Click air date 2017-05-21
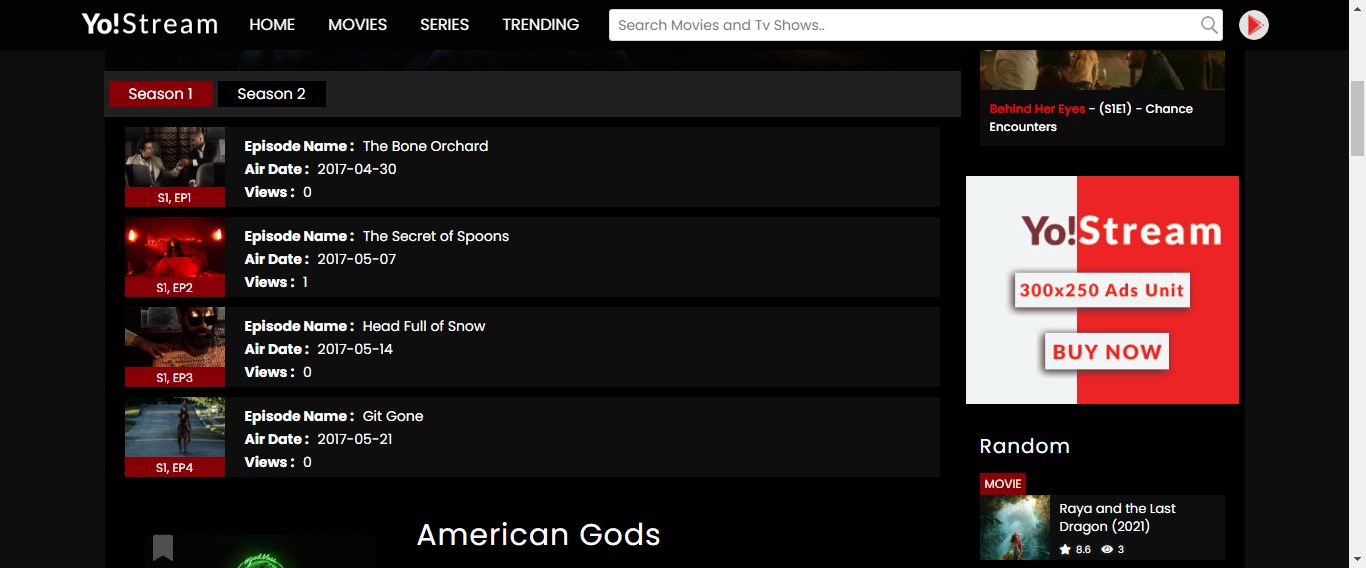 click(355, 439)
